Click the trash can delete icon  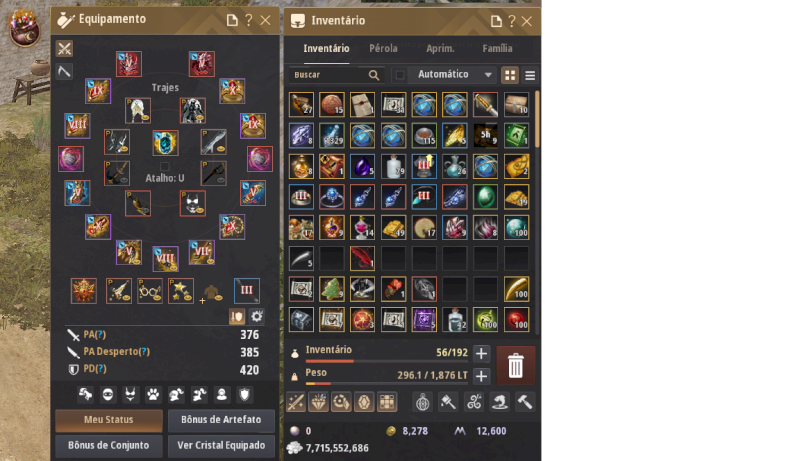point(515,365)
